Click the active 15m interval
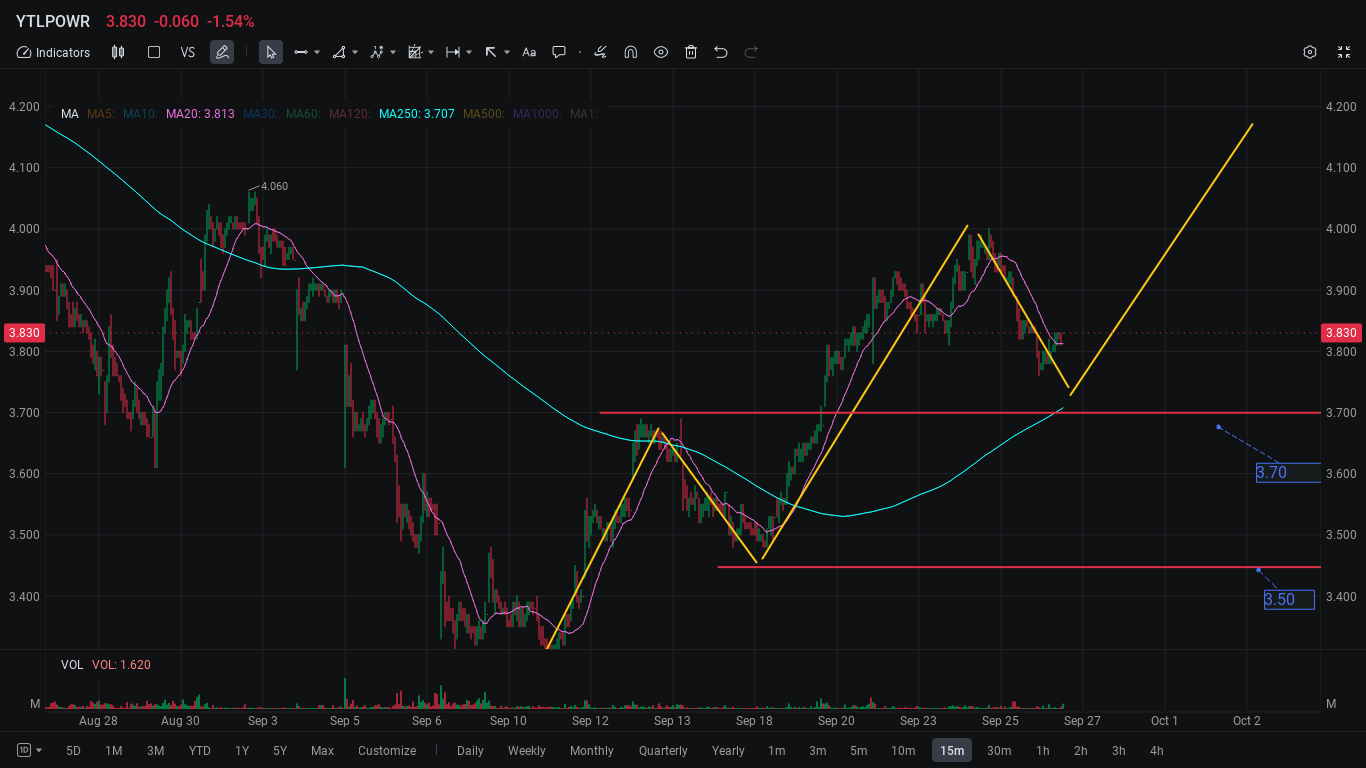 click(952, 750)
